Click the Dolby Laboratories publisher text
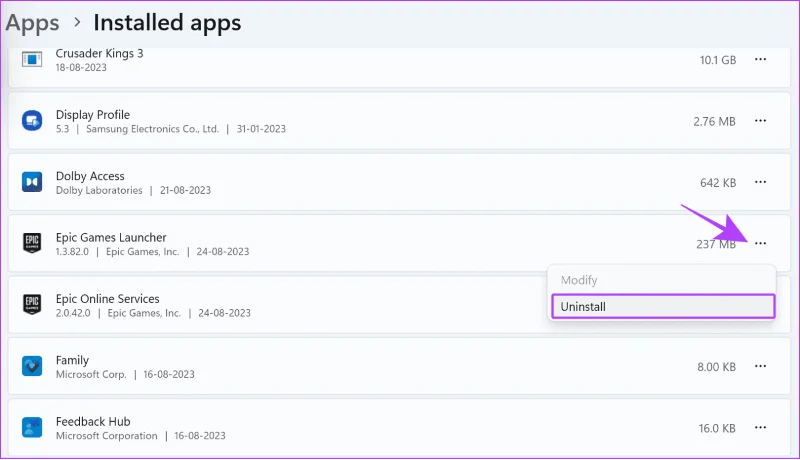Screen dimensions: 800x460 pos(99,190)
